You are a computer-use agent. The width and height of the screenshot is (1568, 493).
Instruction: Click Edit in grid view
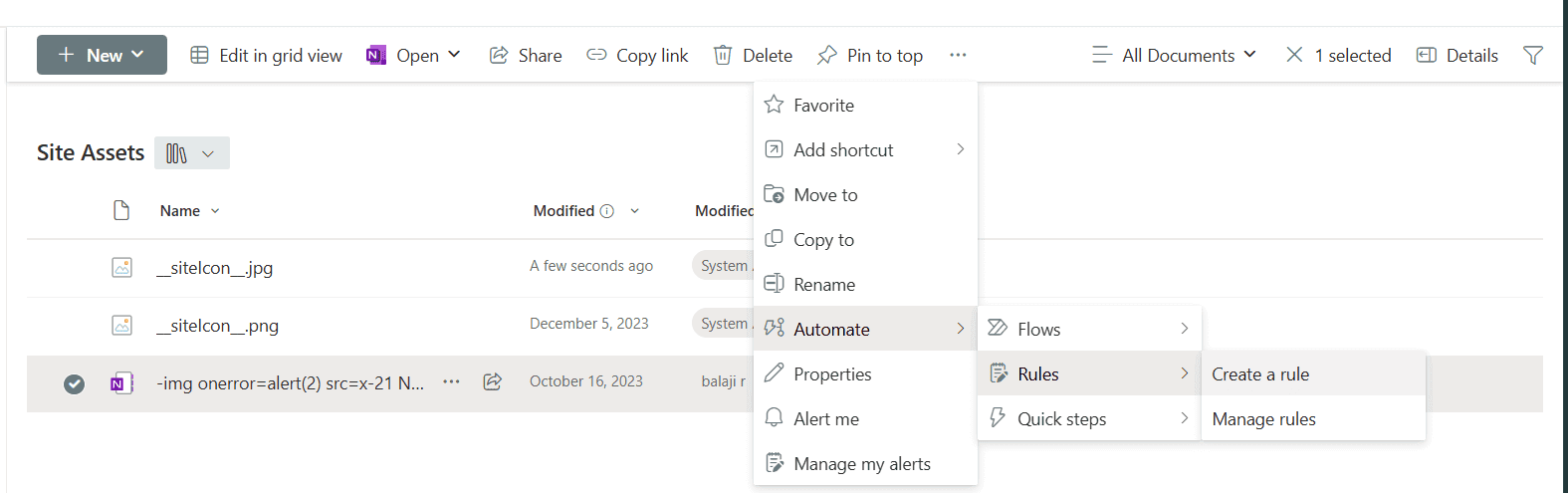[x=266, y=55]
